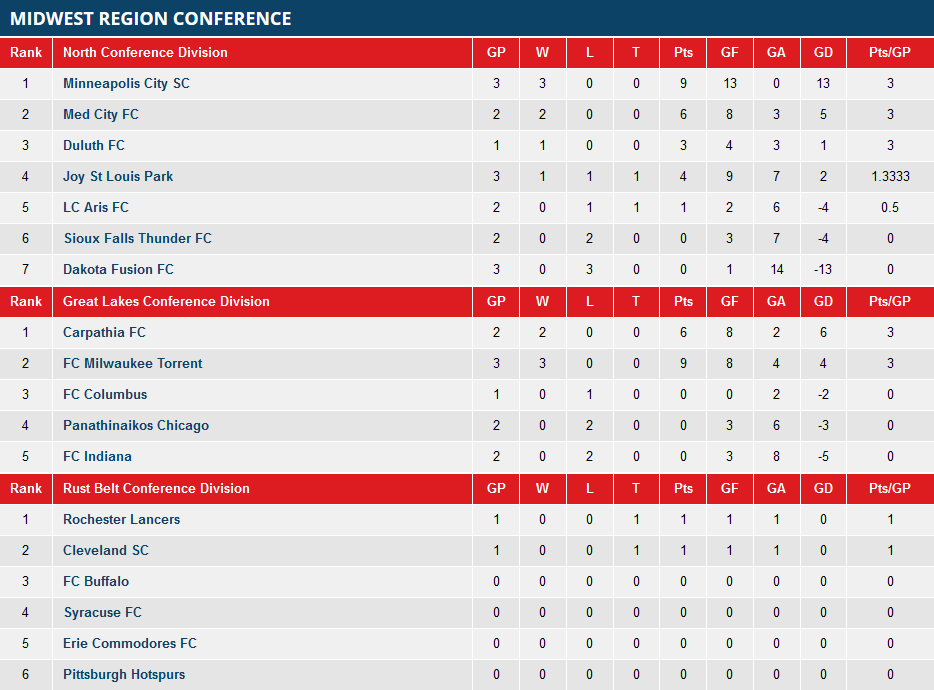Select the Rochester Lancers team link
The image size is (934, 690).
click(121, 520)
